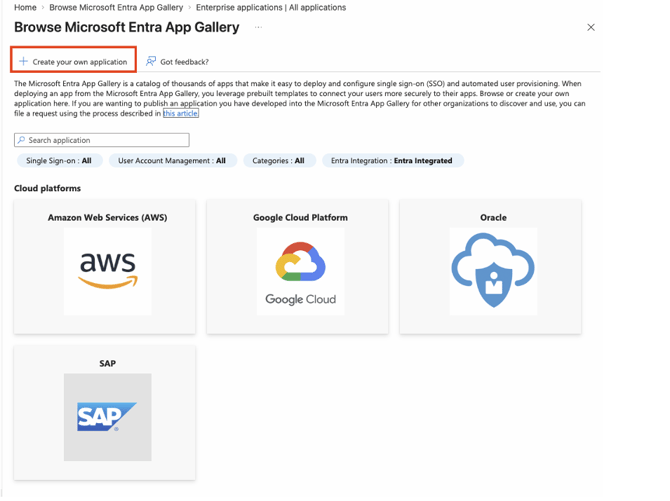Click the Google Cloud logo image
The width and height of the screenshot is (670, 501).
300,271
